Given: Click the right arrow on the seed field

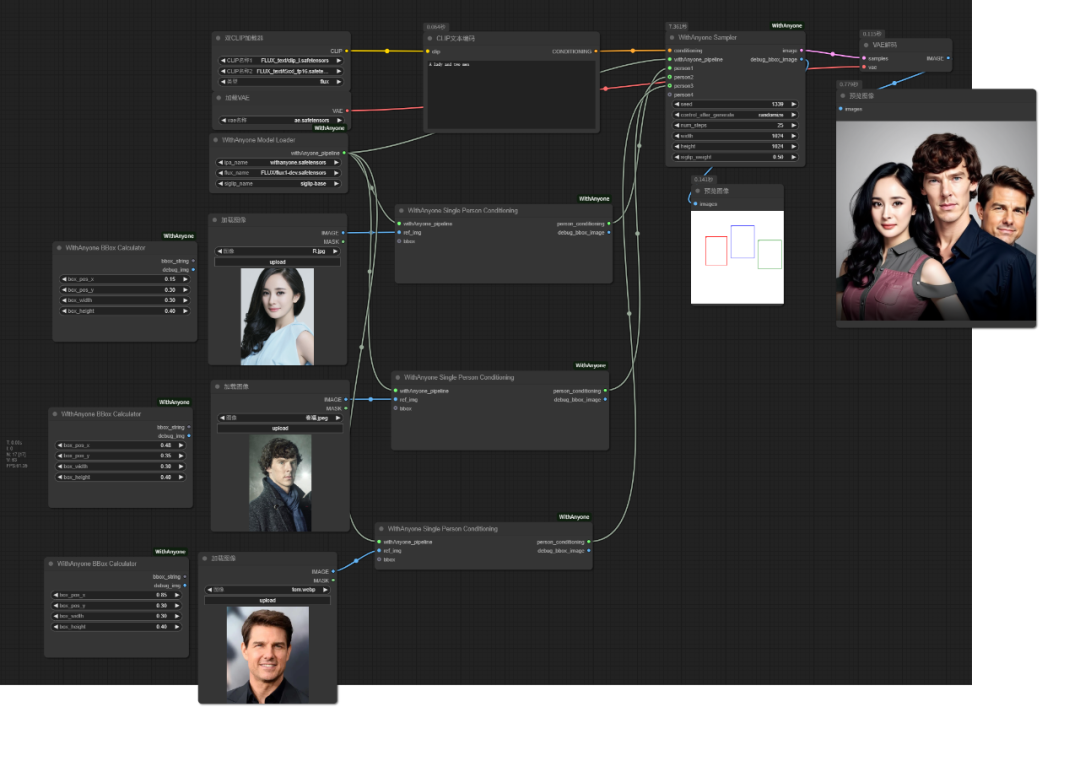Looking at the screenshot, I should [794, 104].
